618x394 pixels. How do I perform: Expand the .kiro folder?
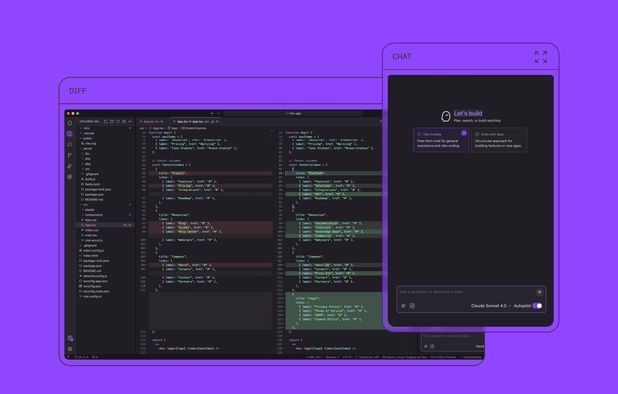click(86, 128)
